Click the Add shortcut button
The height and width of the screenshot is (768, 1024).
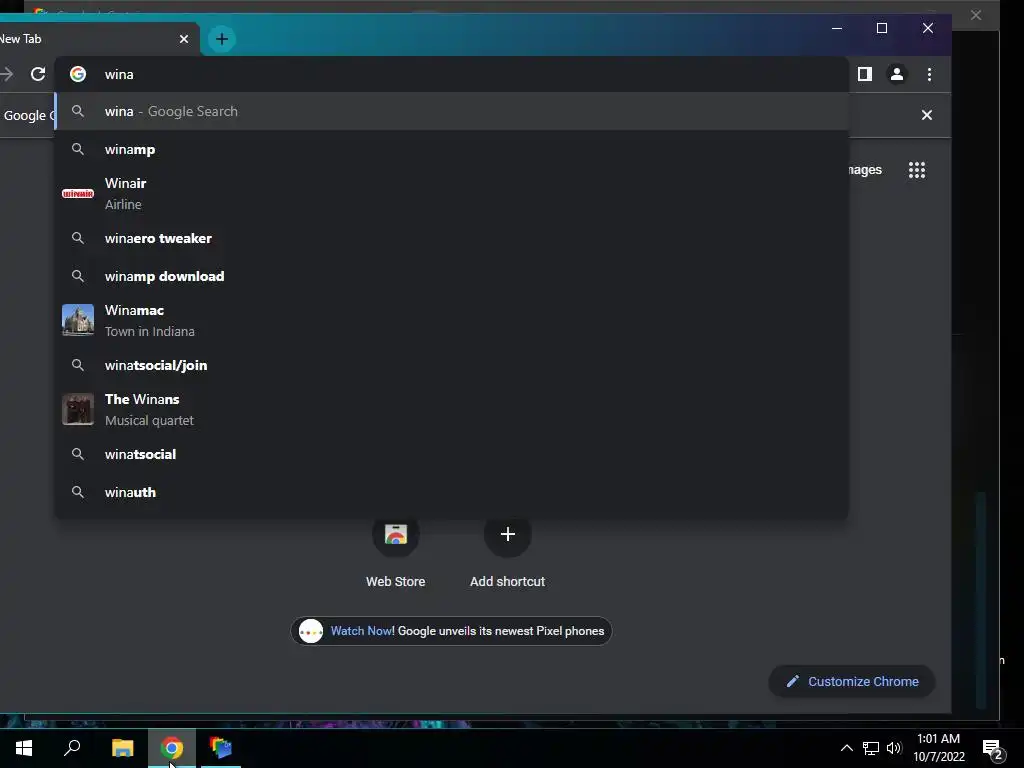507,552
